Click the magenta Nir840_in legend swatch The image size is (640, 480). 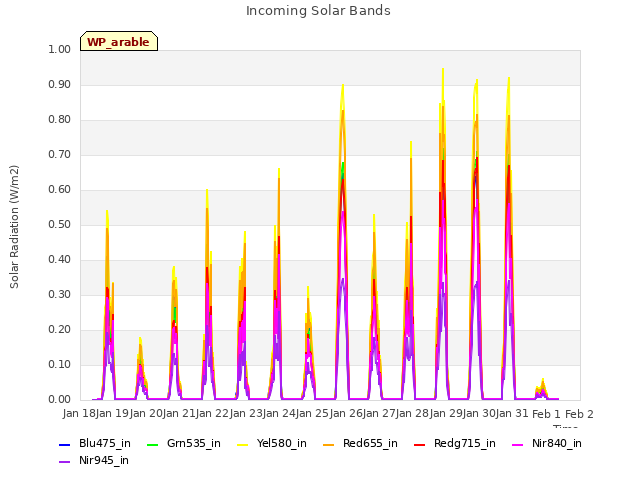click(518, 444)
